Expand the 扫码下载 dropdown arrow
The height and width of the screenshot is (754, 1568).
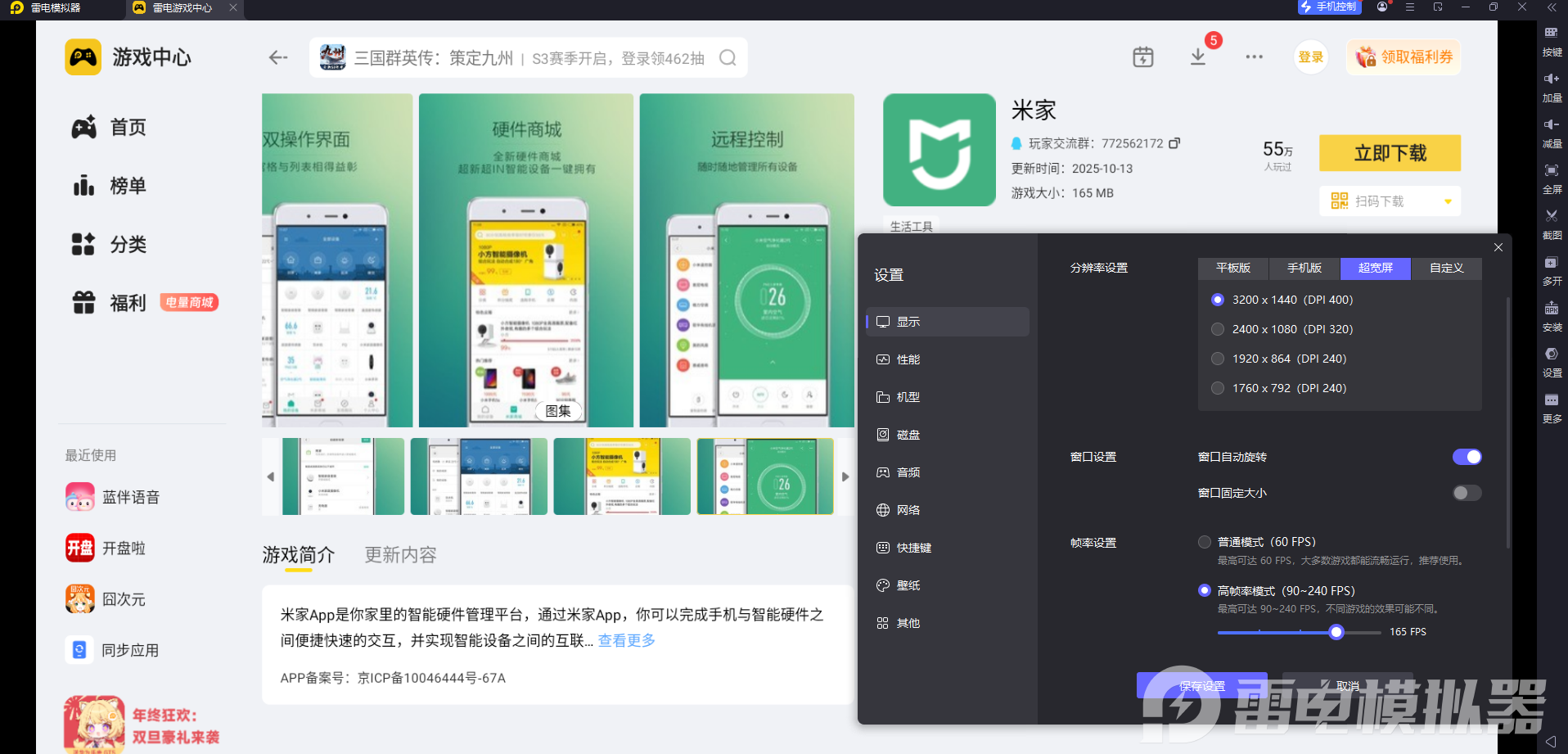pos(1448,201)
